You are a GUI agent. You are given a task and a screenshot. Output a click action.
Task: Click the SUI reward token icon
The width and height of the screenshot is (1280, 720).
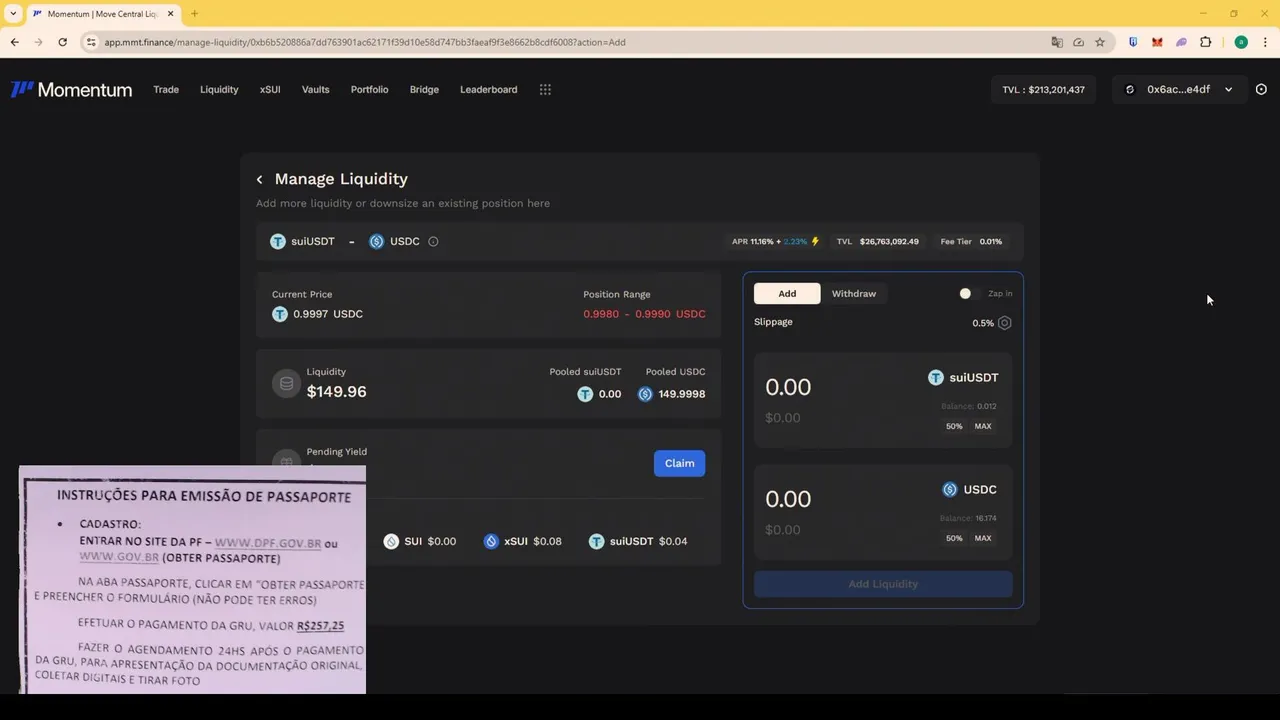pos(391,541)
